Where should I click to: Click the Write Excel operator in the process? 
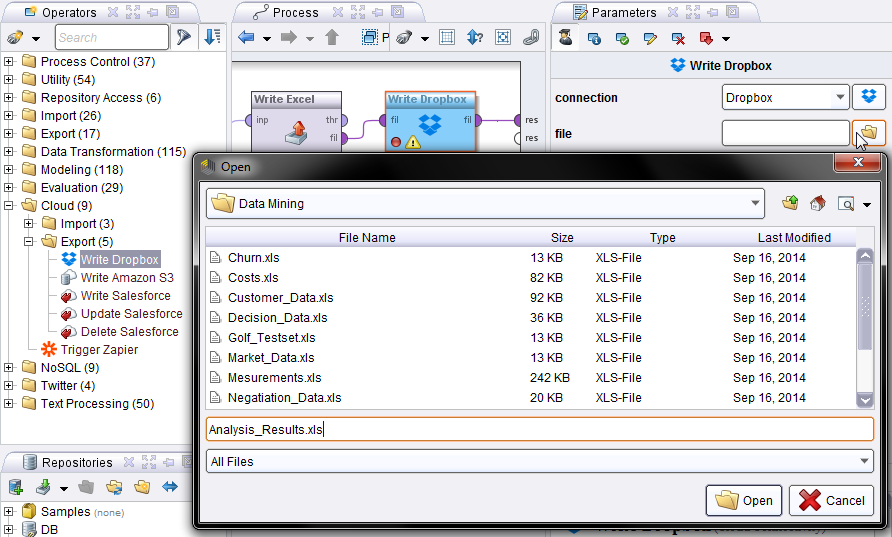[x=297, y=120]
